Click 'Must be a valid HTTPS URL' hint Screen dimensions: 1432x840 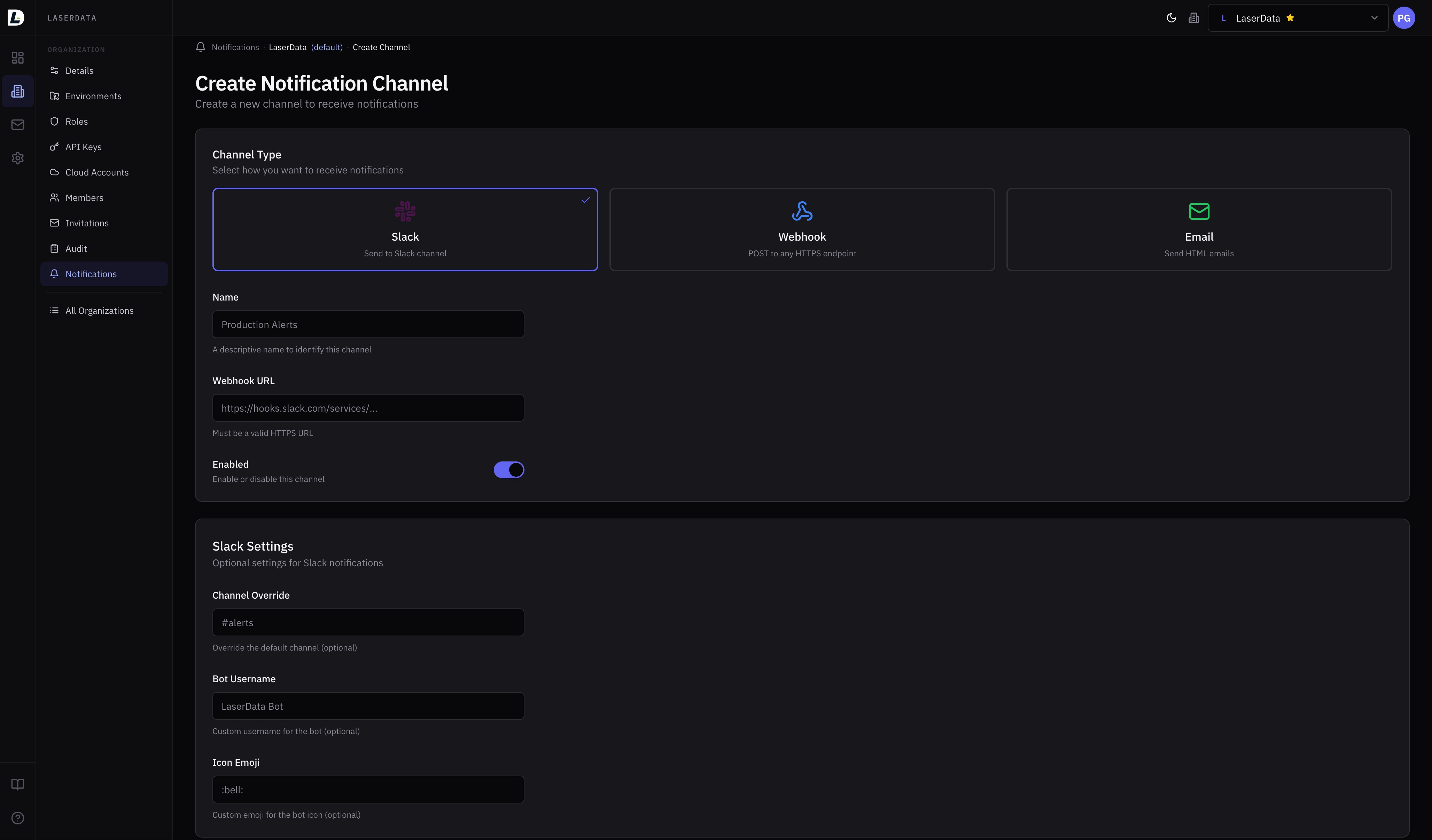tap(263, 433)
